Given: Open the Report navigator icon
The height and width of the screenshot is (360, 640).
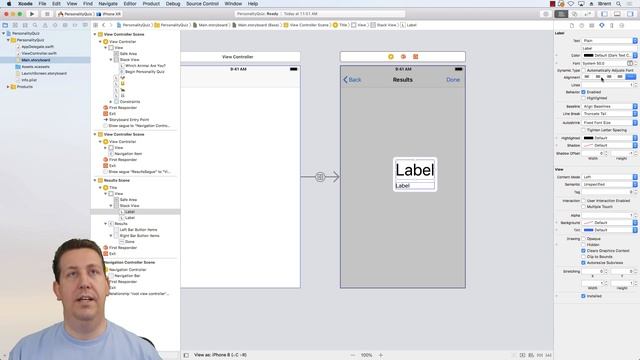Looking at the screenshot, I should coord(85,25).
